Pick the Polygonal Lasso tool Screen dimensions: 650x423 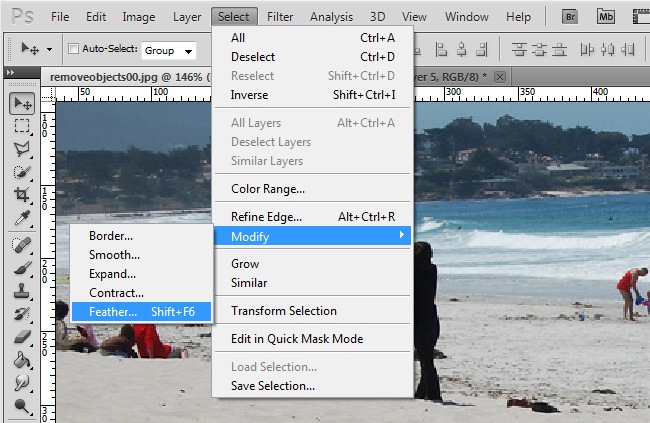tap(21, 149)
